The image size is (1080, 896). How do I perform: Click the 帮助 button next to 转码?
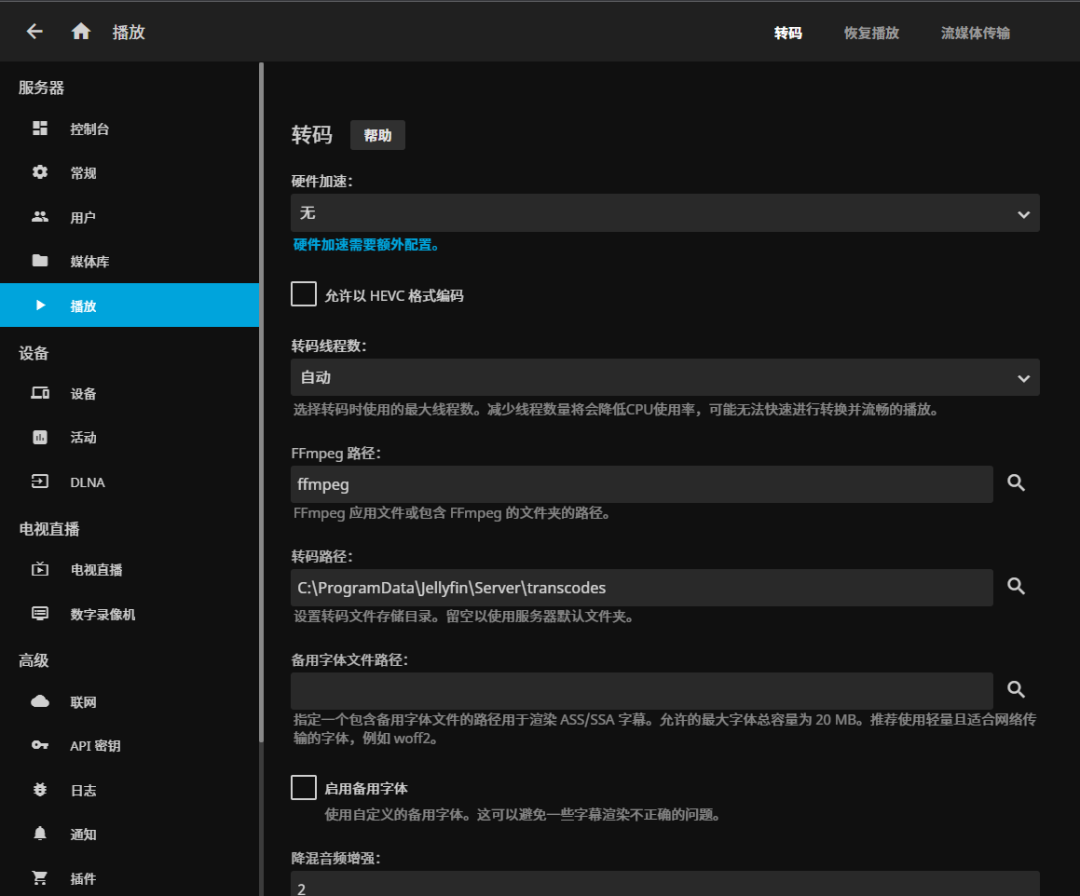click(x=377, y=135)
